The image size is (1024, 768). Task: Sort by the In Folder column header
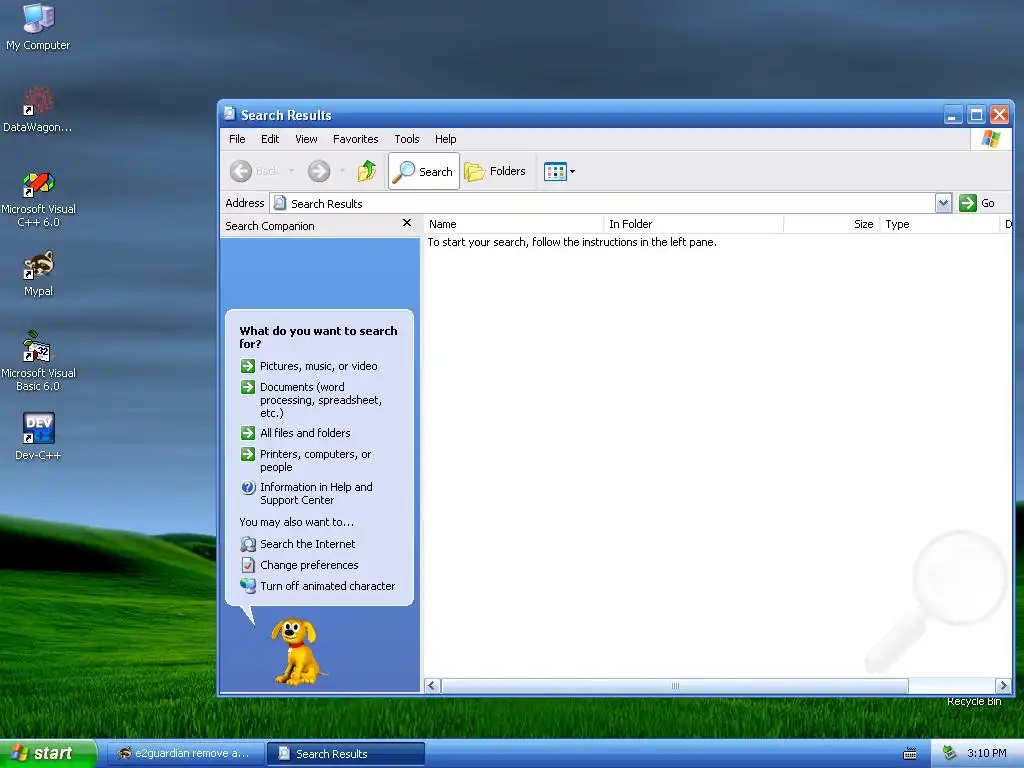694,224
